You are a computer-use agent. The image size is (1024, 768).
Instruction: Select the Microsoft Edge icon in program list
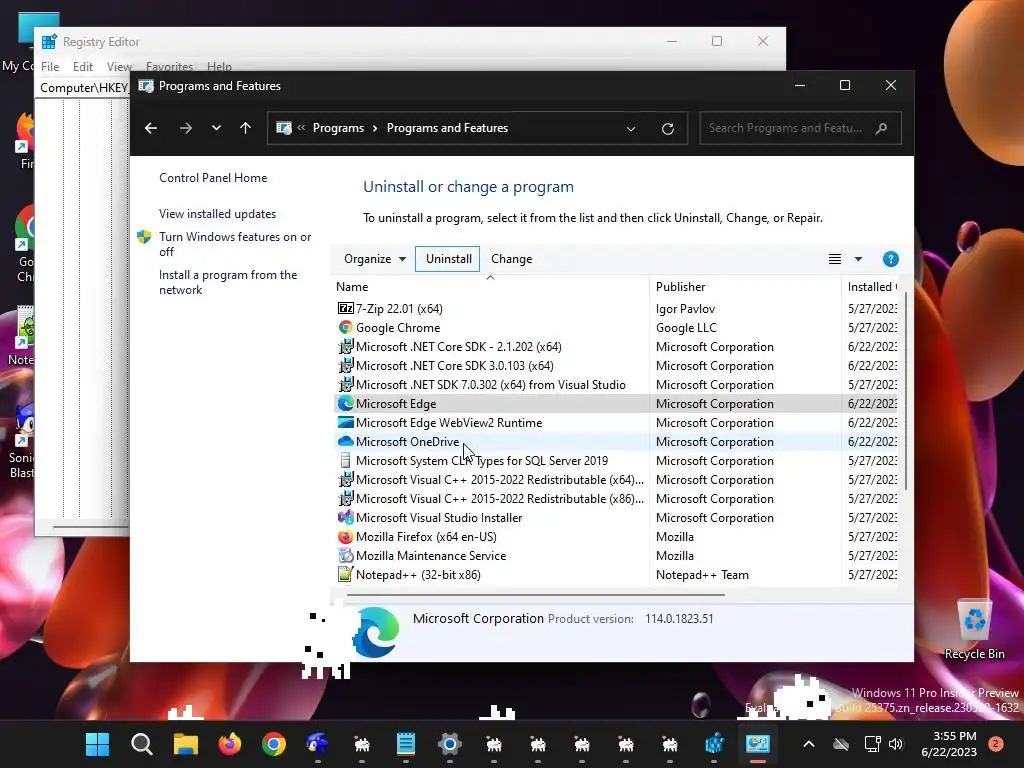(345, 404)
